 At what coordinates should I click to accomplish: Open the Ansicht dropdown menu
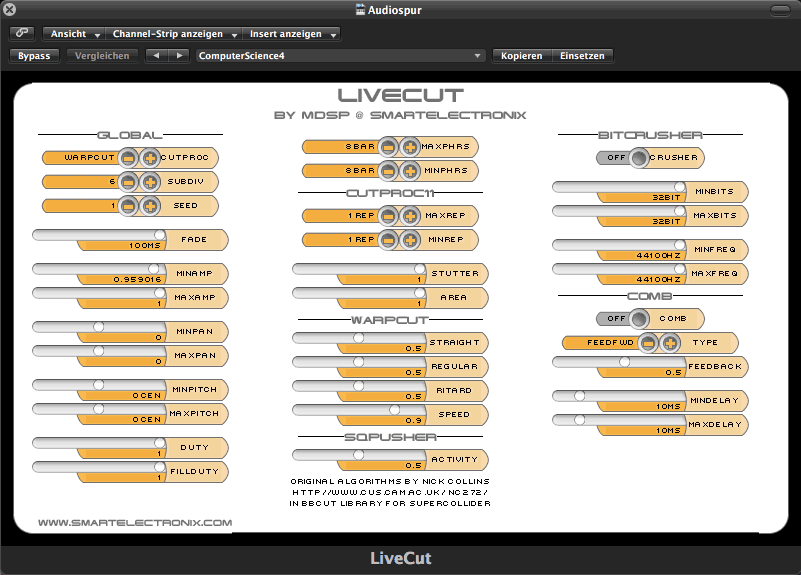click(x=74, y=34)
